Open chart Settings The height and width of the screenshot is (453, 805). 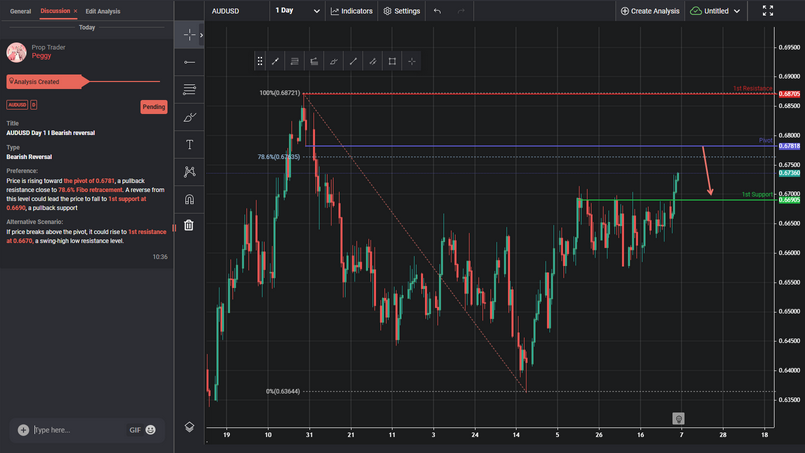coord(402,11)
